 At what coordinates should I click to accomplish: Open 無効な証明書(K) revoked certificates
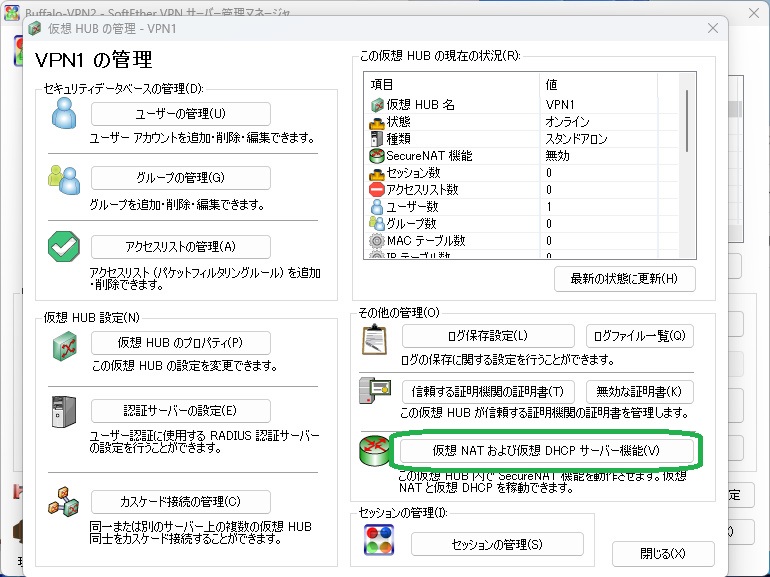640,392
